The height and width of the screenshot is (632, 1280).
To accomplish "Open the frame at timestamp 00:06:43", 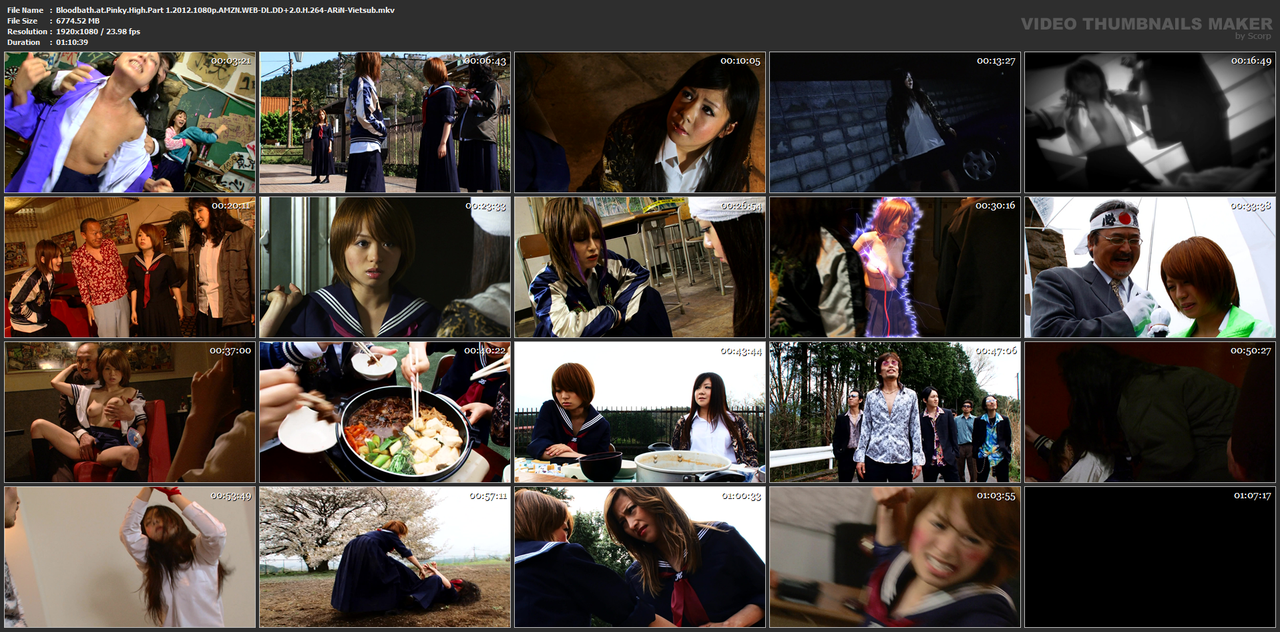I will pos(385,122).
